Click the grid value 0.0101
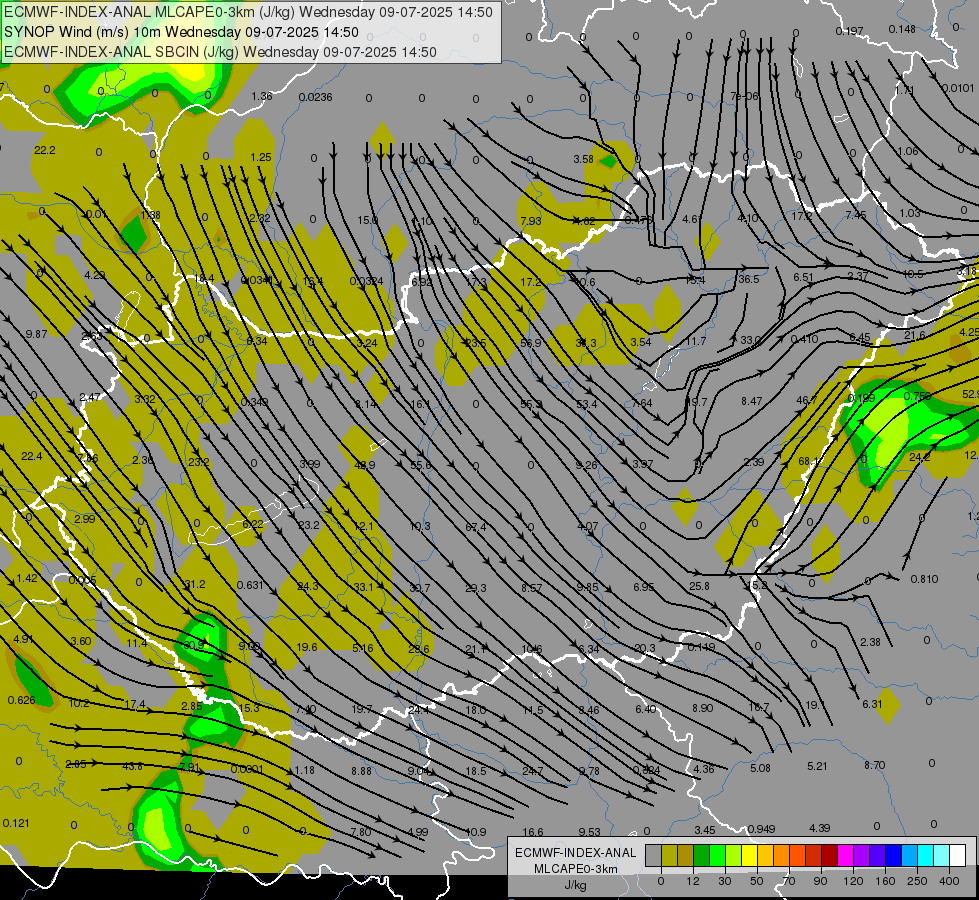The image size is (979, 900). tap(958, 88)
